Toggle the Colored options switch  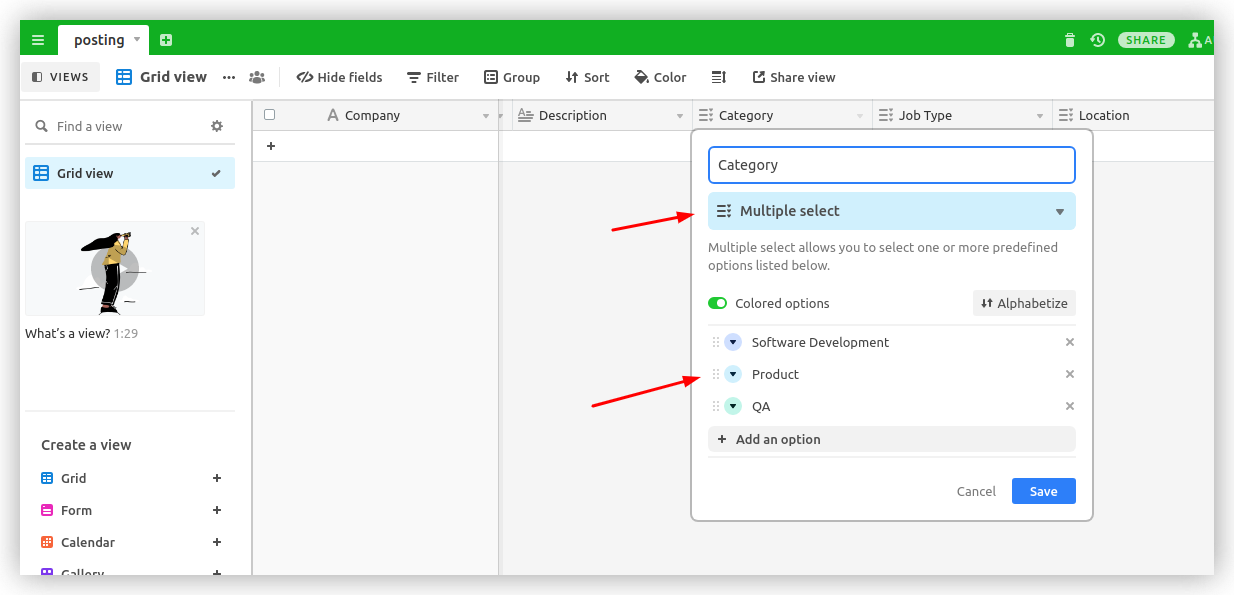pyautogui.click(x=717, y=303)
